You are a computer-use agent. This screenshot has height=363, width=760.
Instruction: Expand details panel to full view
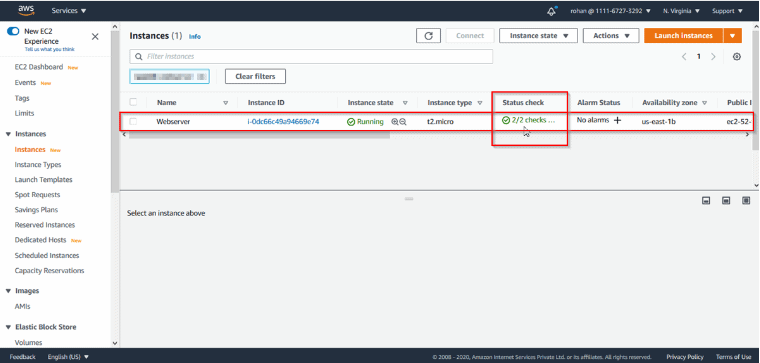click(x=746, y=200)
